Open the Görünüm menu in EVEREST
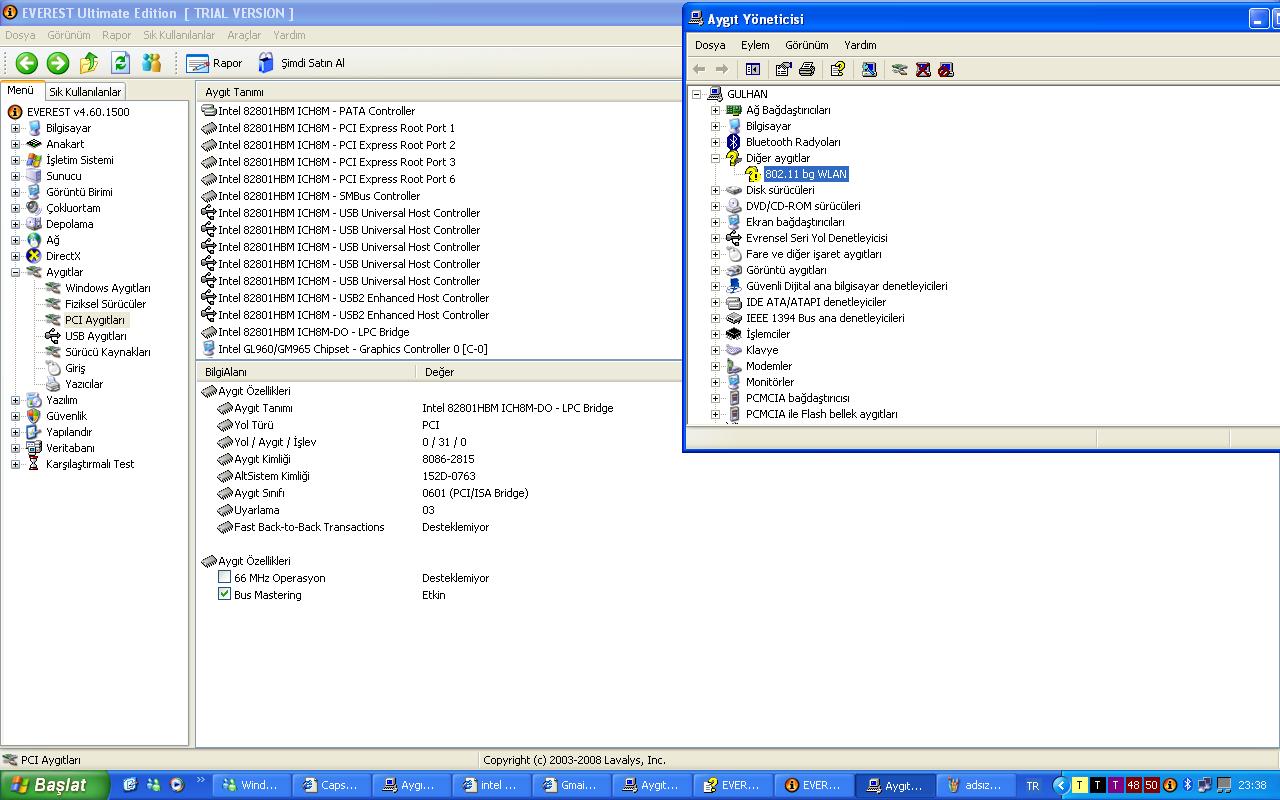1280x800 pixels. pos(69,35)
